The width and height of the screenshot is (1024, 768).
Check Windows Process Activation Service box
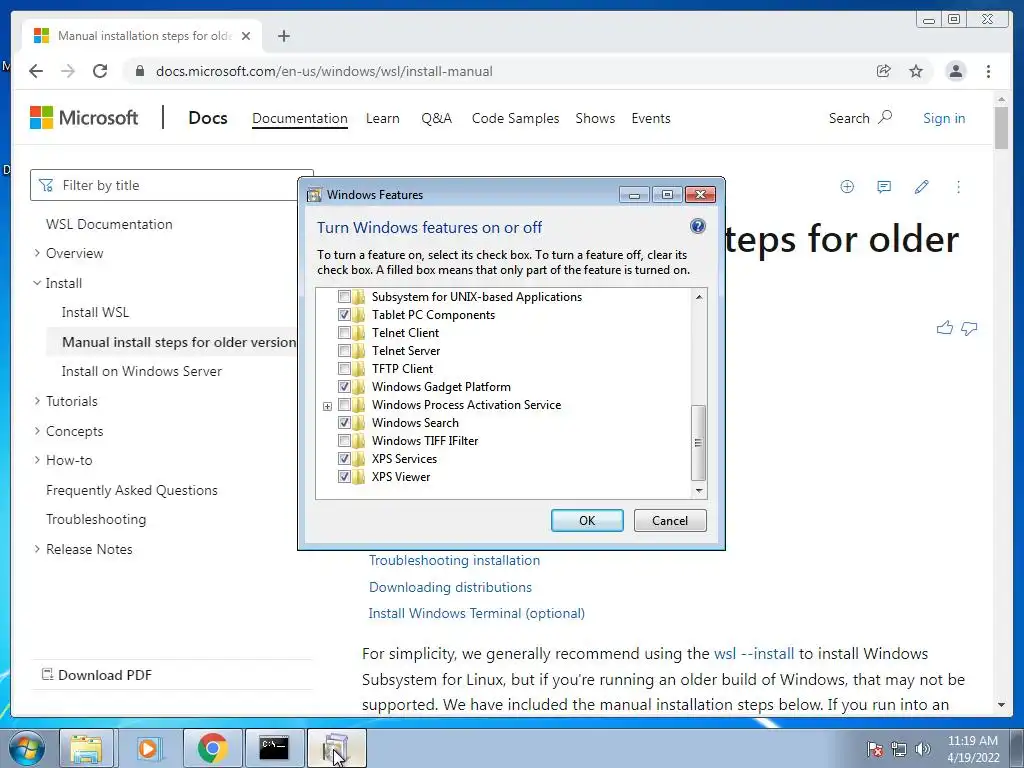pyautogui.click(x=344, y=405)
